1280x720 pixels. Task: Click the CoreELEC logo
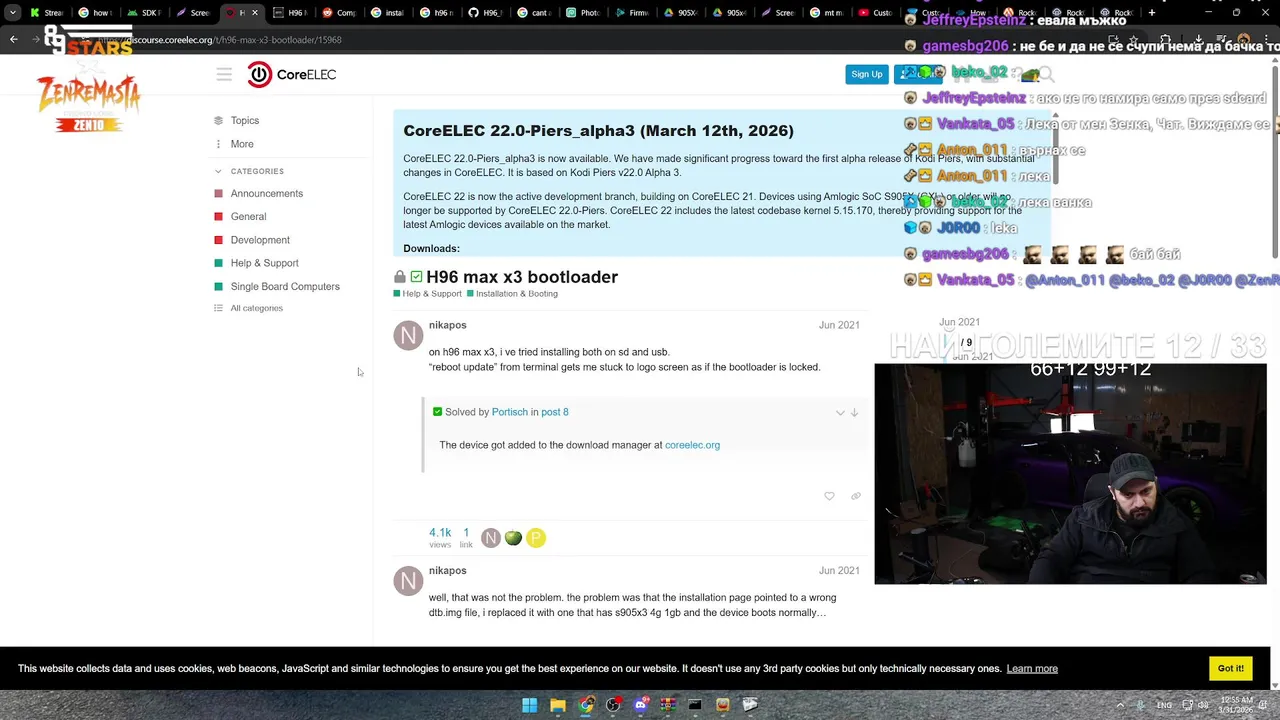(x=292, y=75)
